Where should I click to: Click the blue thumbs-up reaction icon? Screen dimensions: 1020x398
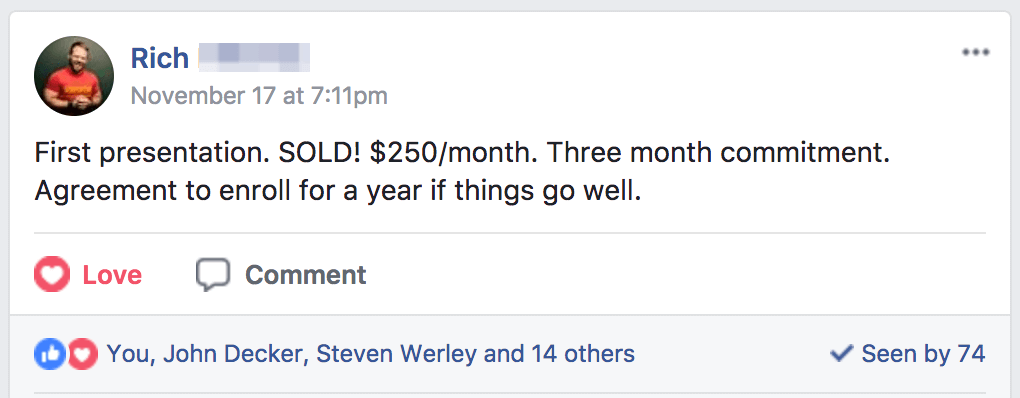pyautogui.click(x=50, y=354)
